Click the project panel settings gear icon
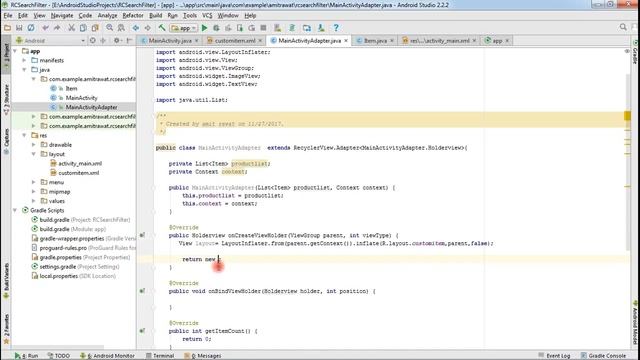The image size is (640, 360). point(117,40)
